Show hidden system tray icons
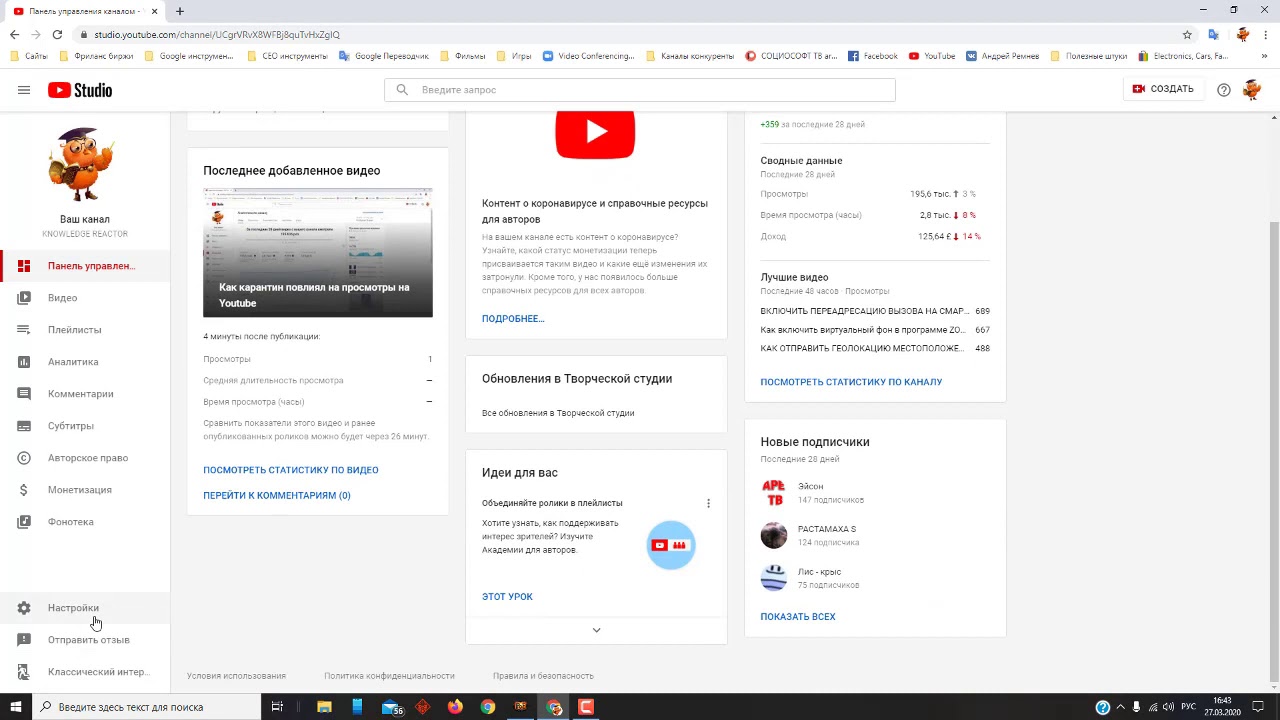 pos(1120,707)
